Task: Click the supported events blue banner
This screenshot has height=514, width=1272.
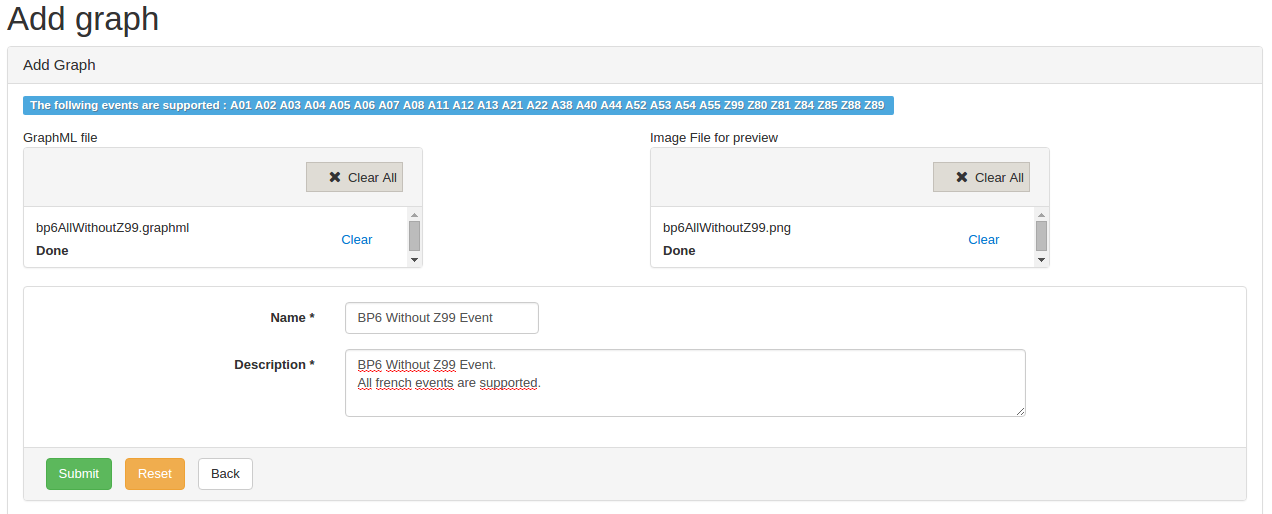Action: [458, 105]
